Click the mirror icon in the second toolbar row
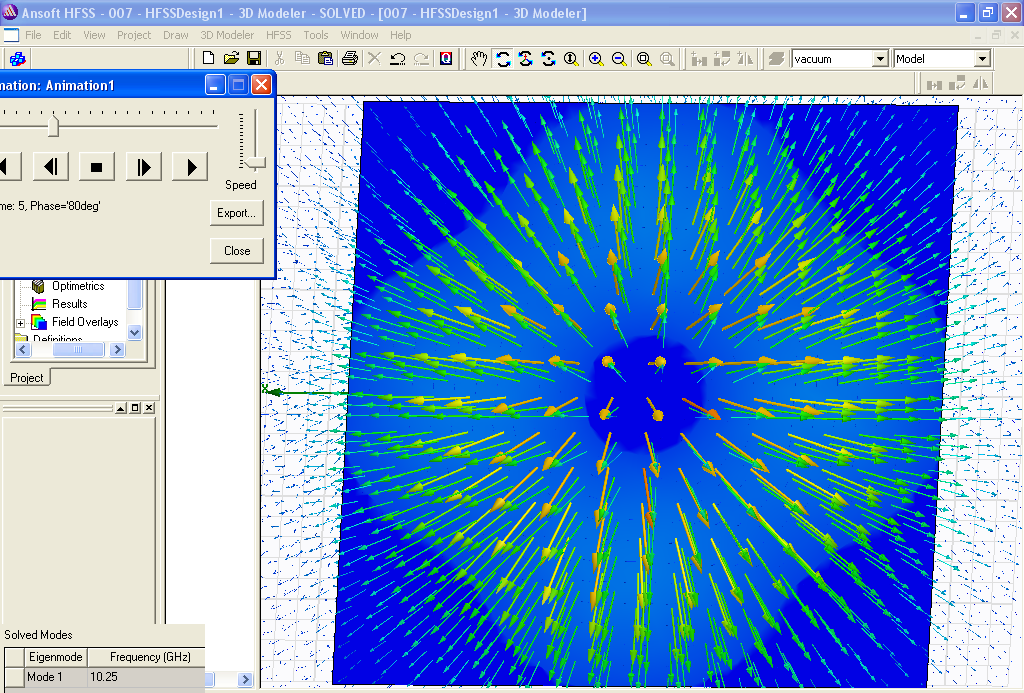 point(980,84)
